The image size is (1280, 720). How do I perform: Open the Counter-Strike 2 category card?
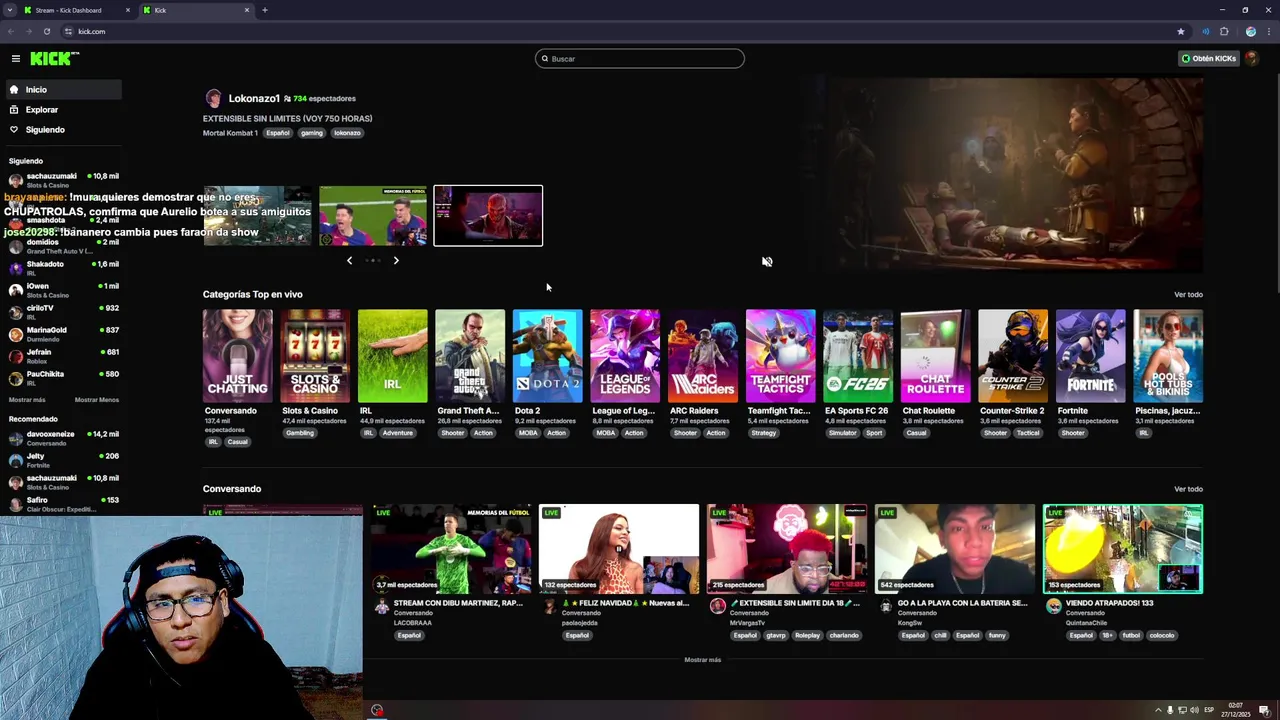point(1013,356)
